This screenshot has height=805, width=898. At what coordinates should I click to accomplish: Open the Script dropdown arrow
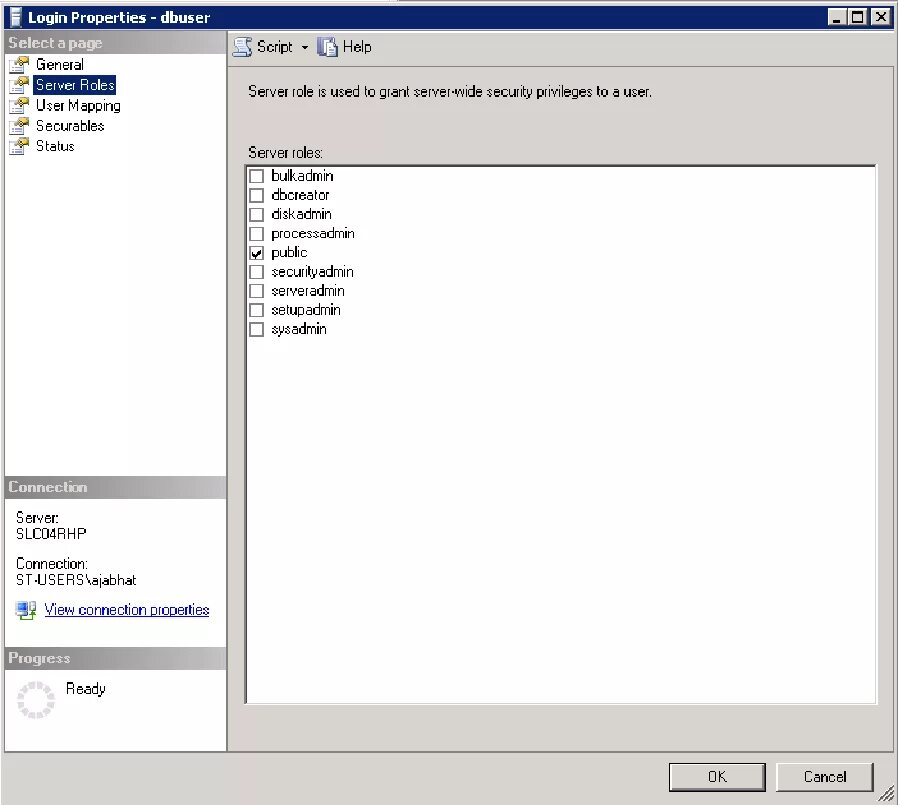(x=305, y=48)
